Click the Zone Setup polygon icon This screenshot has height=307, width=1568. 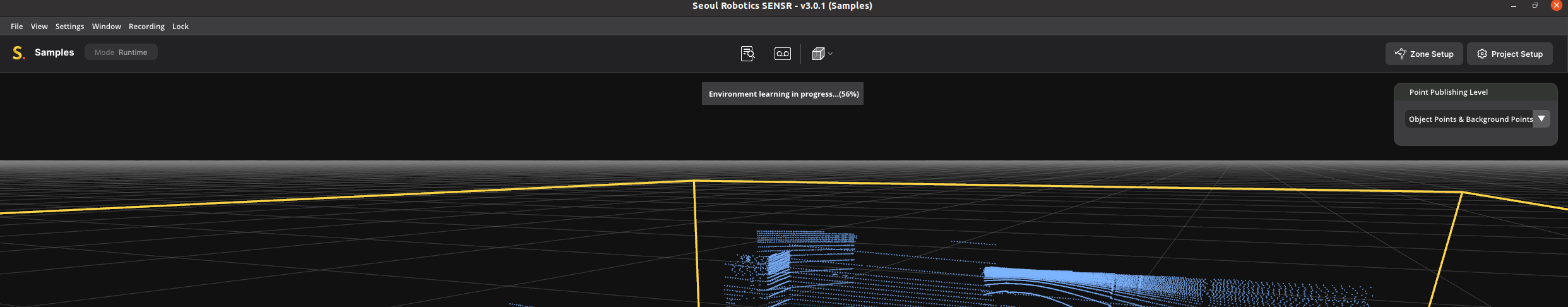1400,54
